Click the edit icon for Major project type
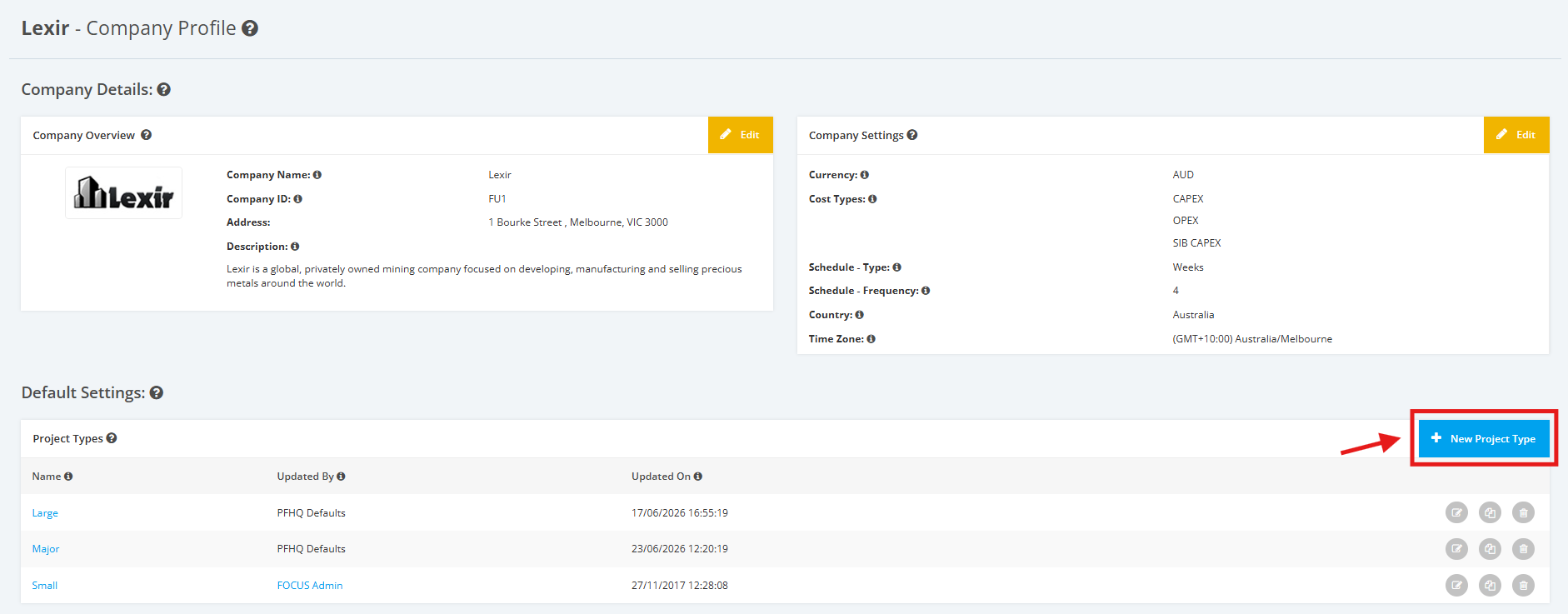The height and width of the screenshot is (614, 1568). [x=1456, y=549]
